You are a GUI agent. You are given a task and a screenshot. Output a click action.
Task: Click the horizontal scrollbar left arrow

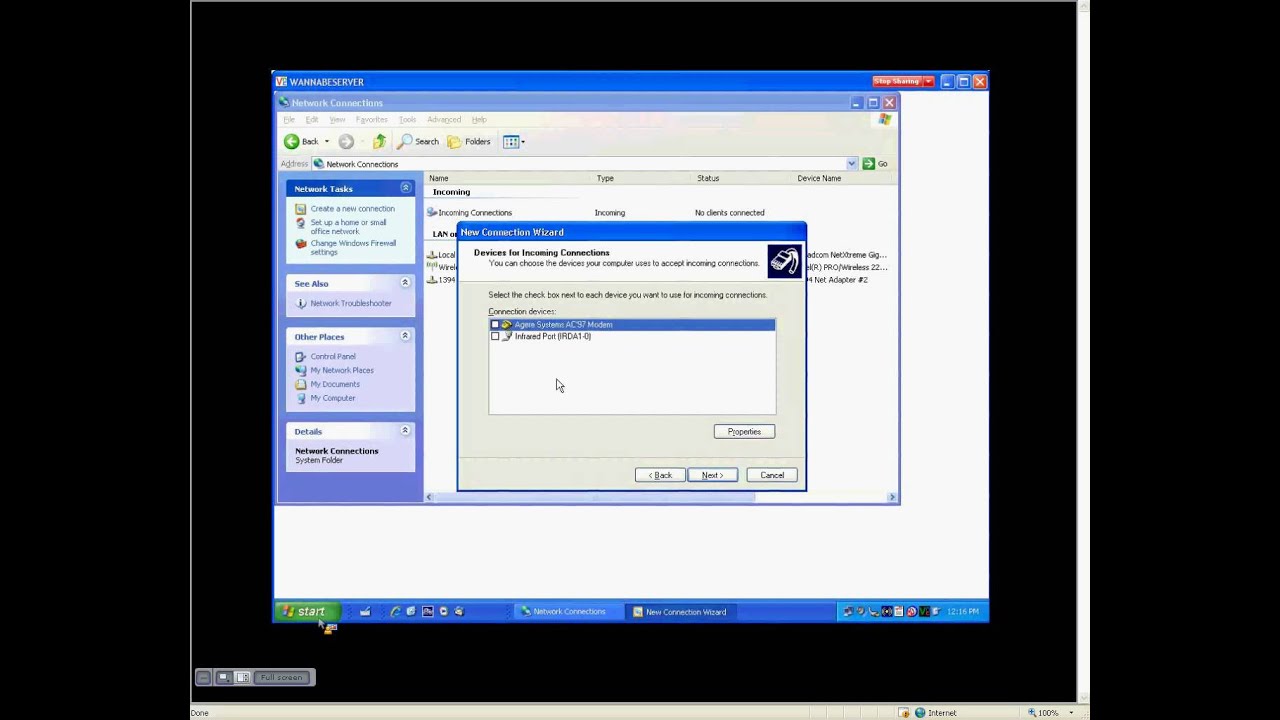(430, 497)
